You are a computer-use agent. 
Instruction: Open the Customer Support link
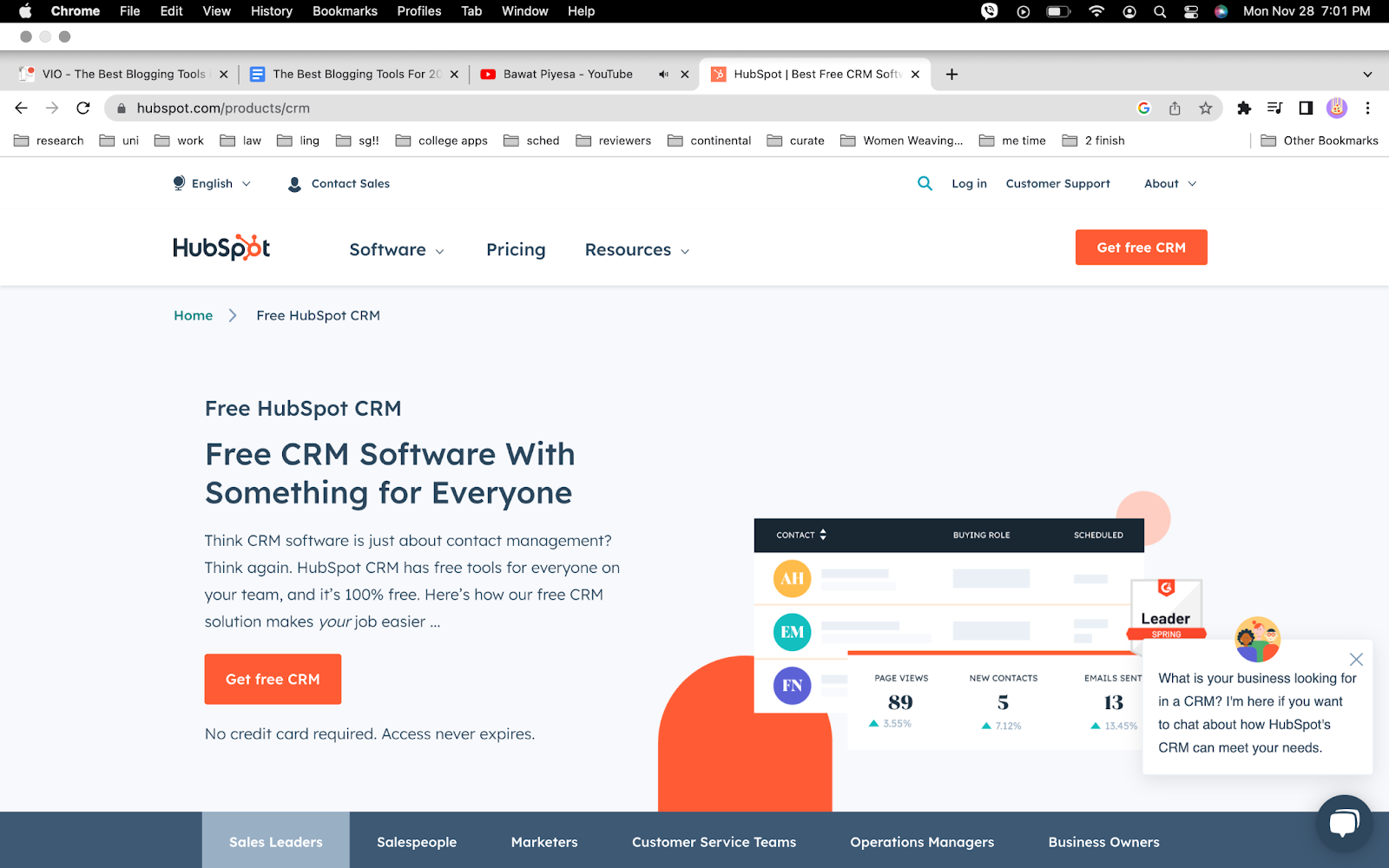pyautogui.click(x=1057, y=183)
